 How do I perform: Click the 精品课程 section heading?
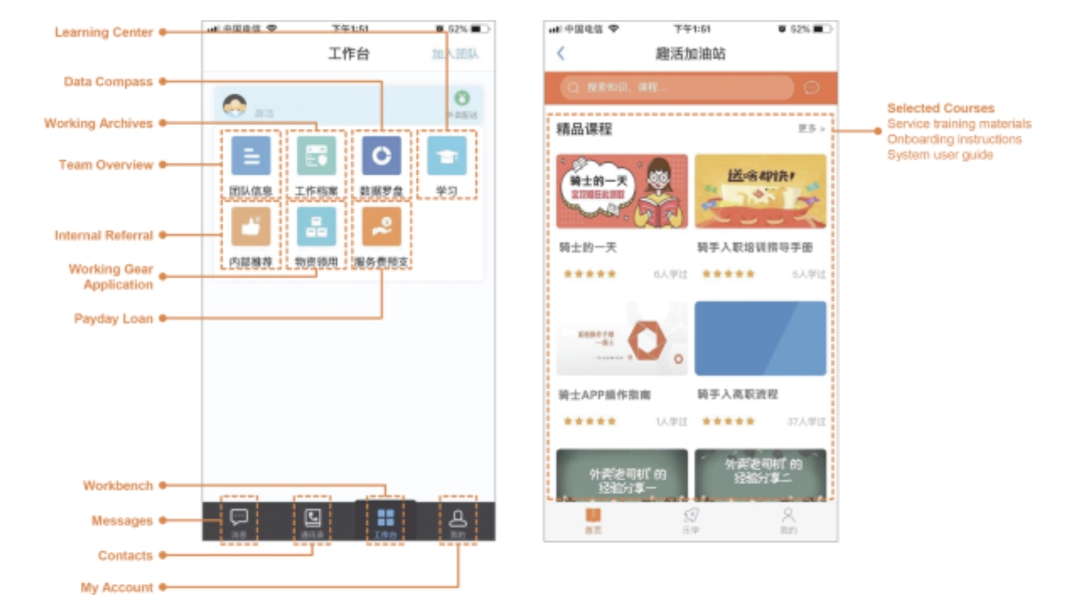click(x=584, y=129)
